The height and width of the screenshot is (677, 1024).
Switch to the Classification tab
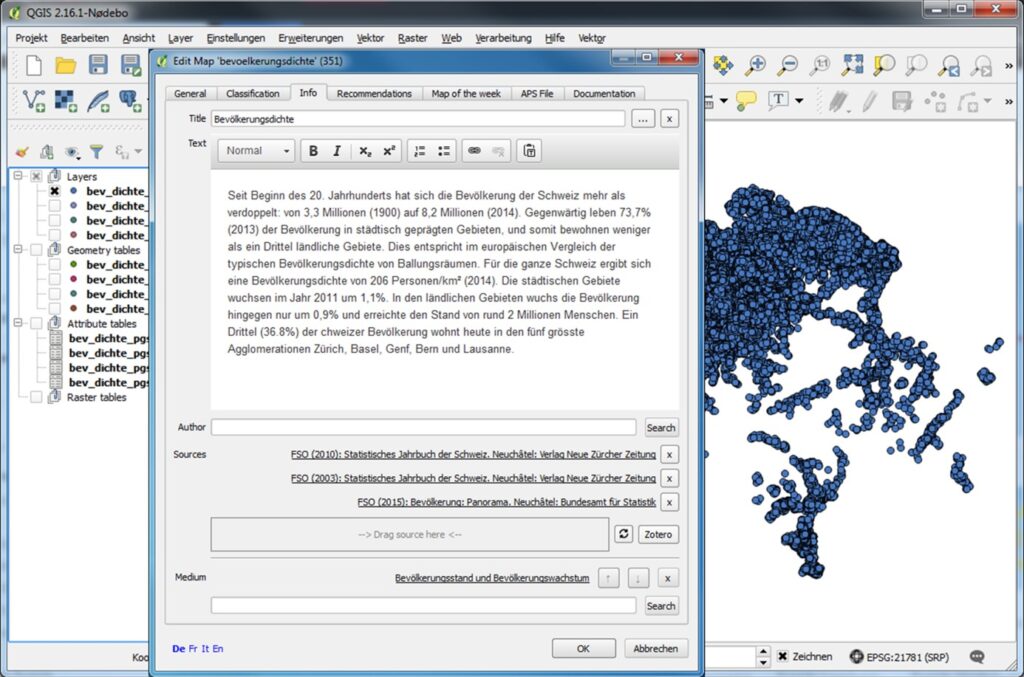click(252, 93)
